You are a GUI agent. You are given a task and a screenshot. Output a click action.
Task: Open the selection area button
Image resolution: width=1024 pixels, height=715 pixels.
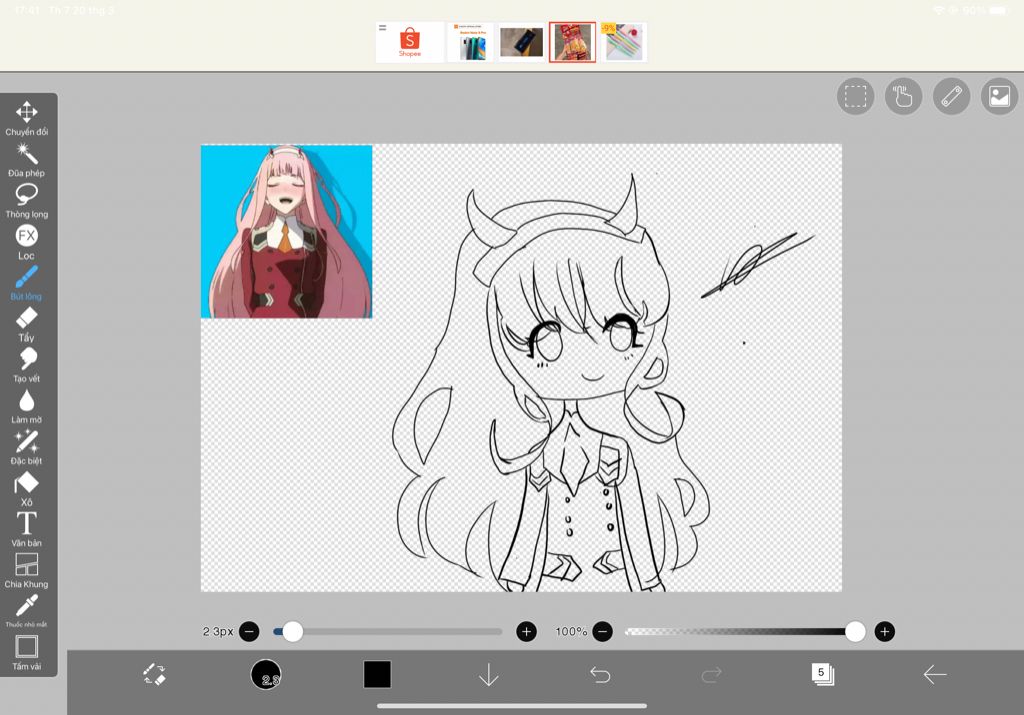(856, 97)
